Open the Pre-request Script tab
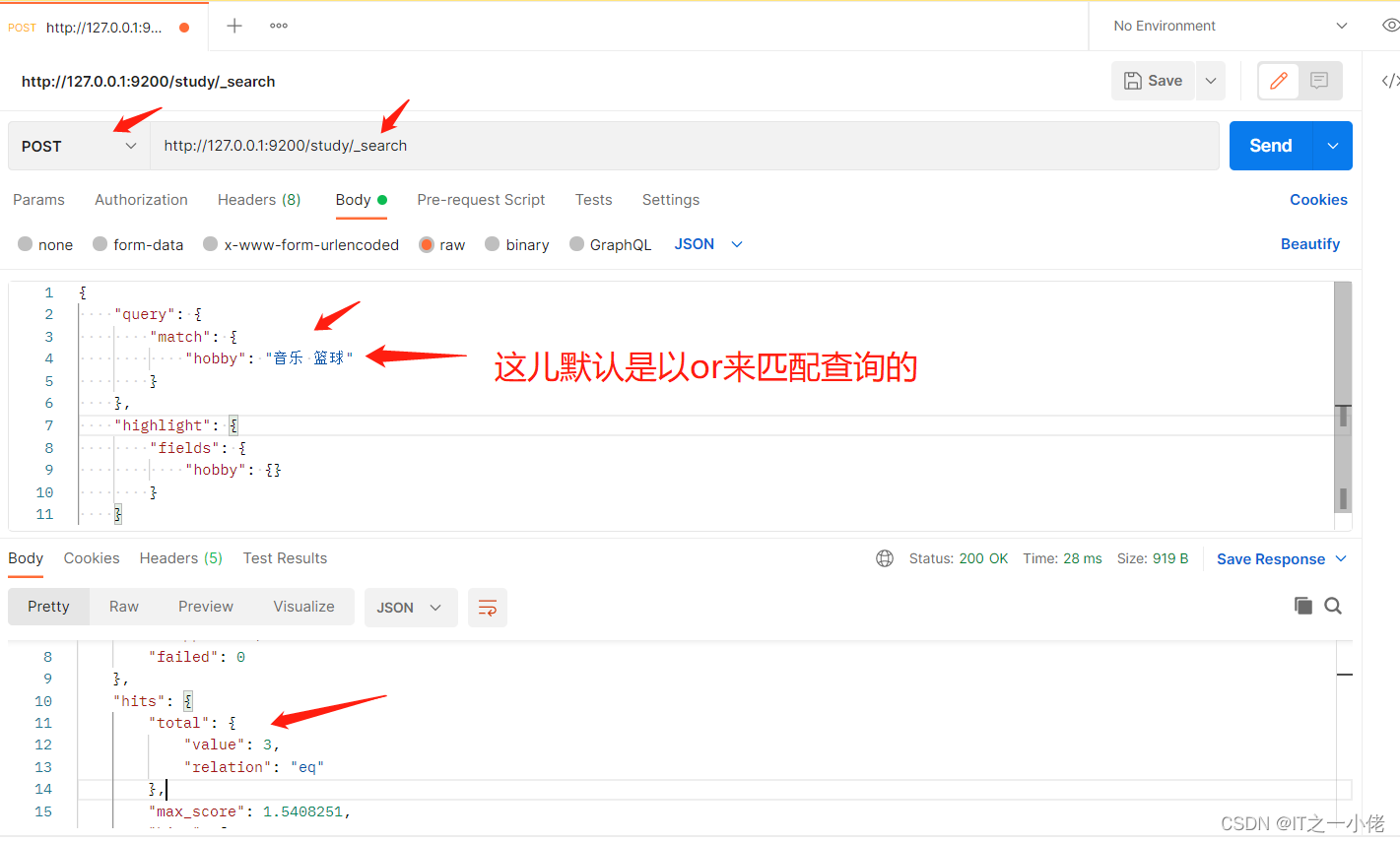Viewport: 1400px width, 842px height. 481,200
